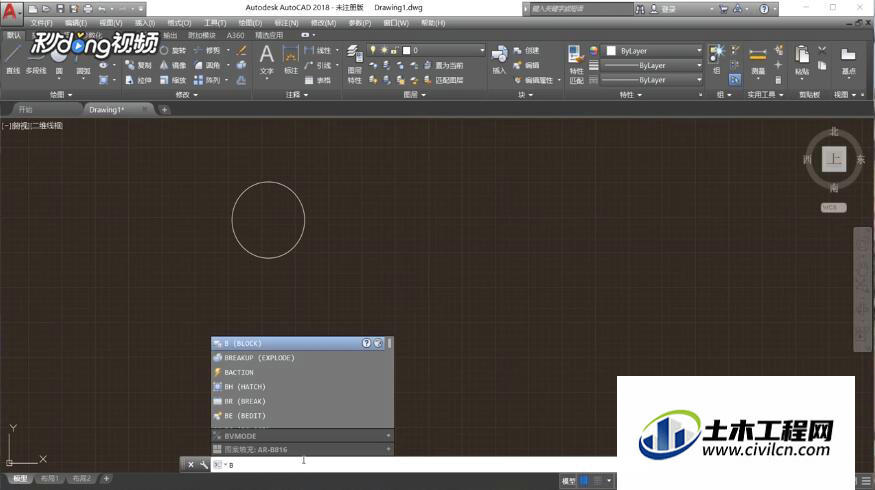Toggle grid display in status bar
Viewport: 875px width, 490px height.
coord(584,481)
